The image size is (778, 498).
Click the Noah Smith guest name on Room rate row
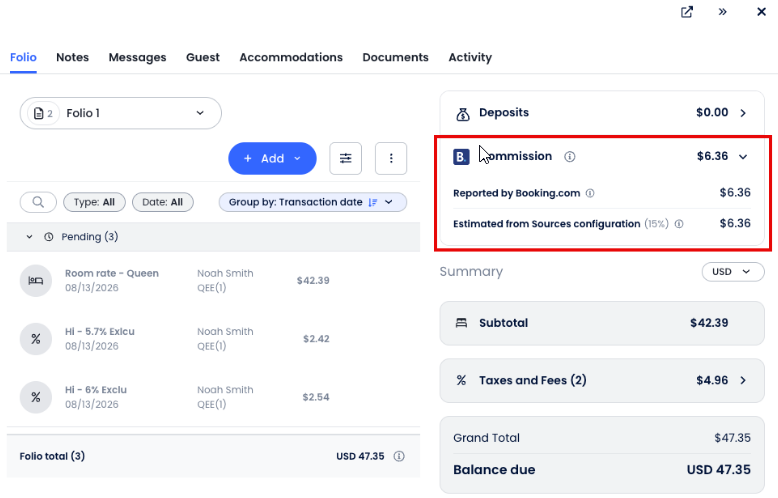225,273
